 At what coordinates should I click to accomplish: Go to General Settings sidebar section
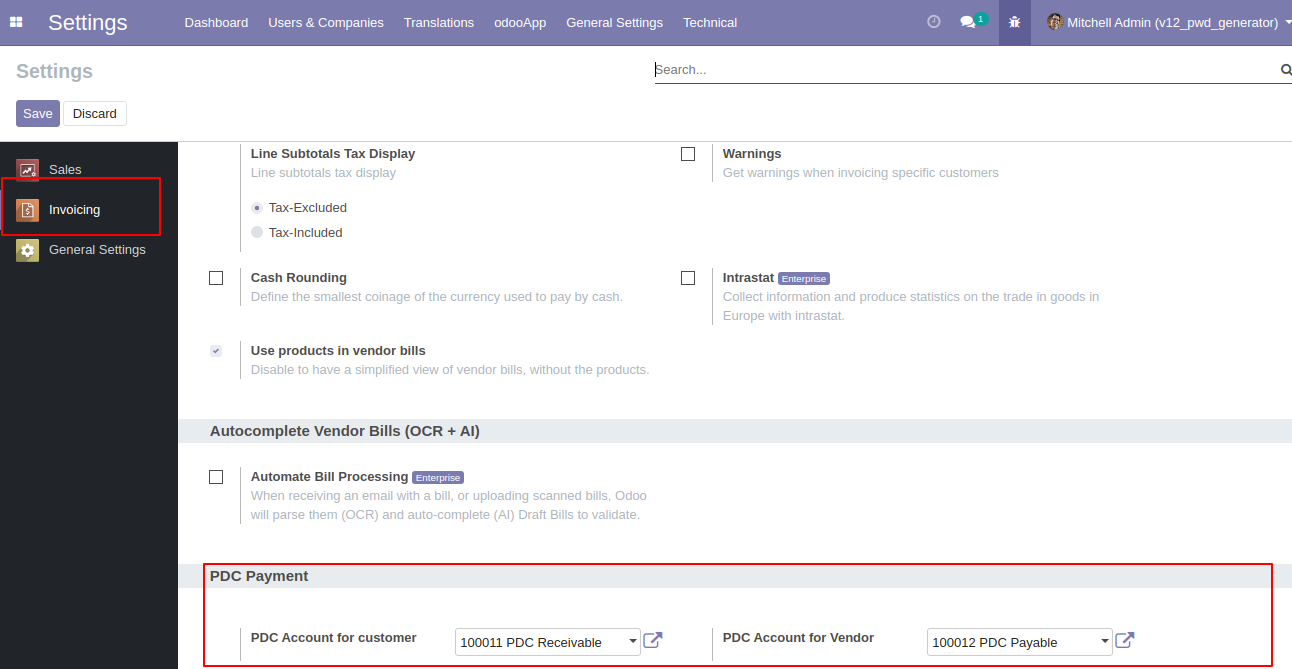[89, 250]
